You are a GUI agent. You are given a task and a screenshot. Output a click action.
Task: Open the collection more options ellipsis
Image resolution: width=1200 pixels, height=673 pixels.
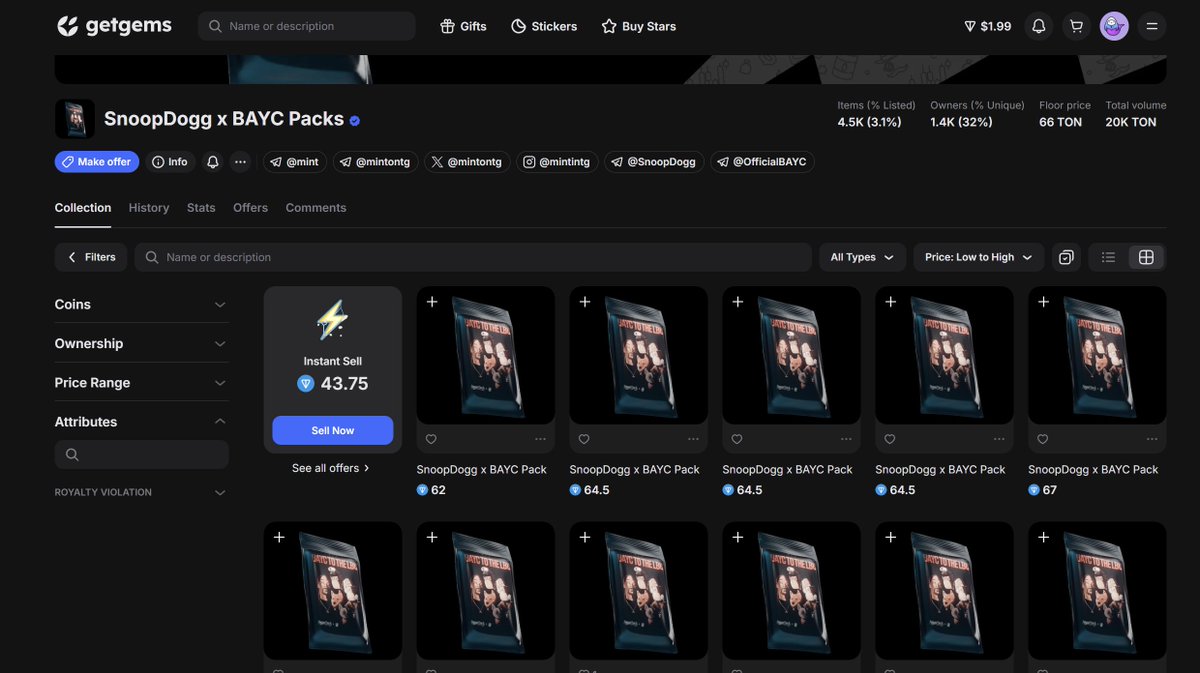[241, 162]
